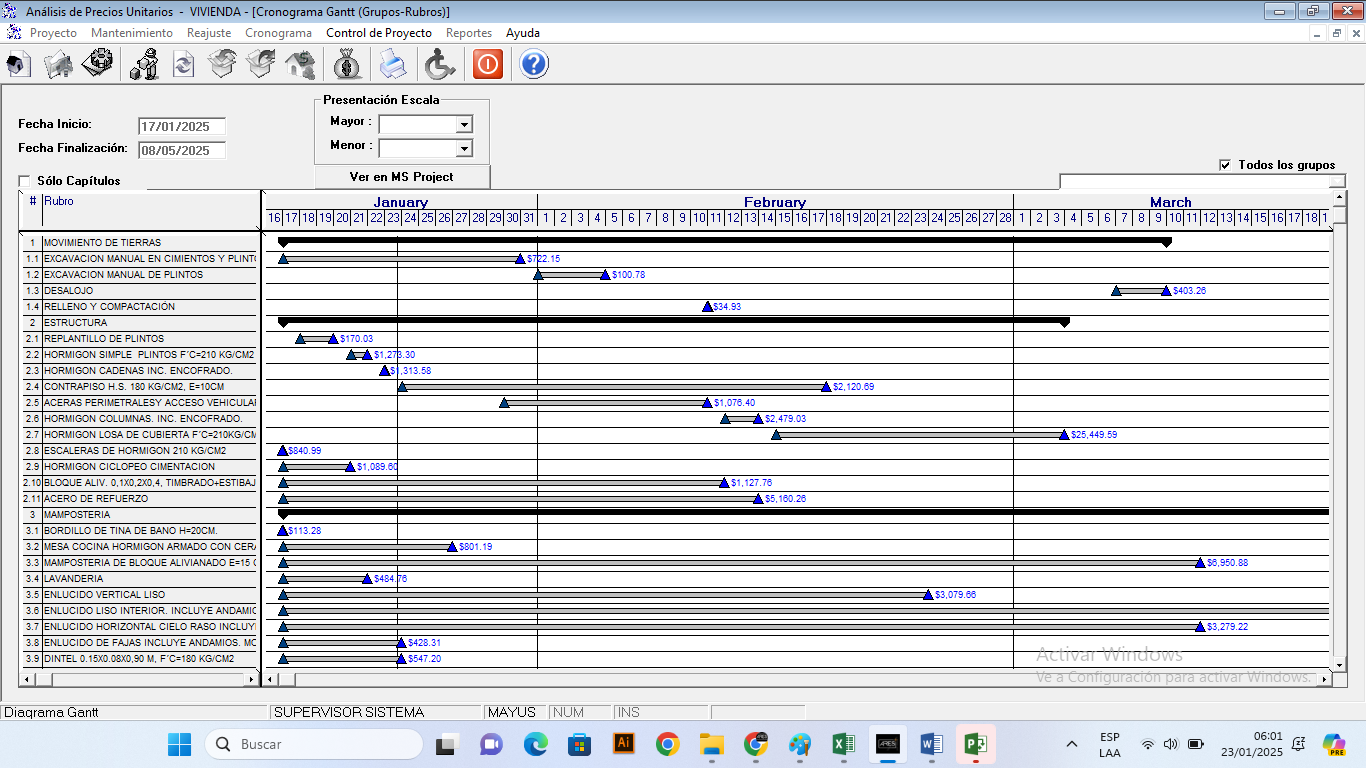Click the new project house-document icon
The height and width of the screenshot is (768, 1366).
(19, 65)
